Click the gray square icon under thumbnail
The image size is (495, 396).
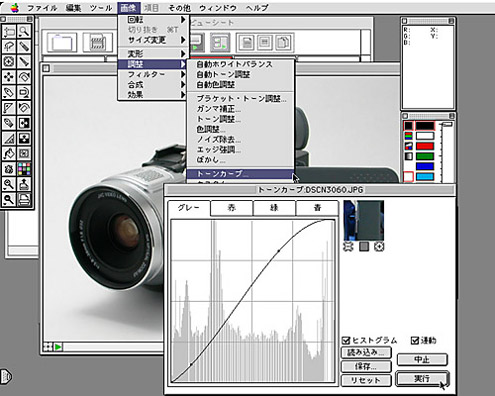364,247
